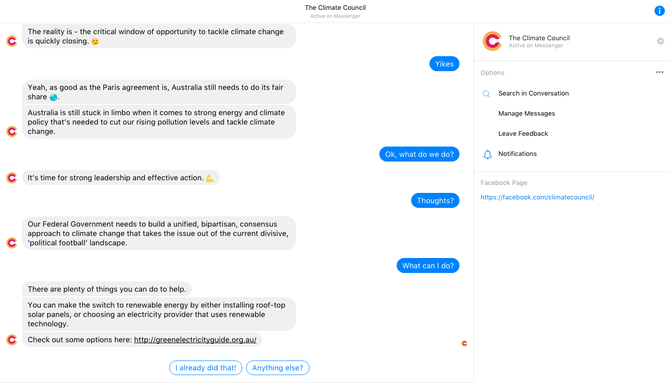
Task: Open Notifications settings option
Action: pyautogui.click(x=517, y=153)
